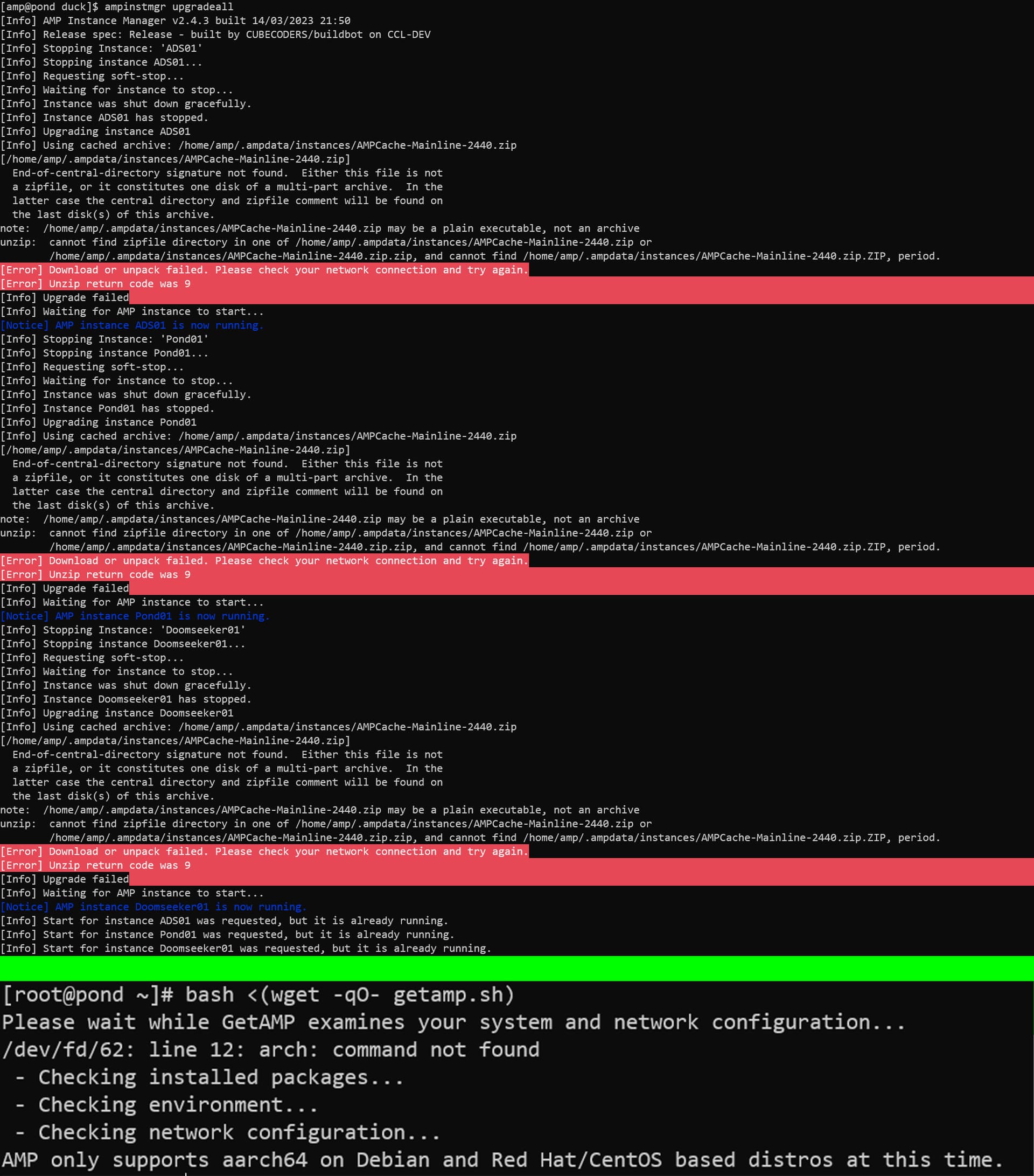The image size is (1034, 1176).
Task: Click the line "Stopping Instance: 'ADS01'"
Action: coord(101,48)
